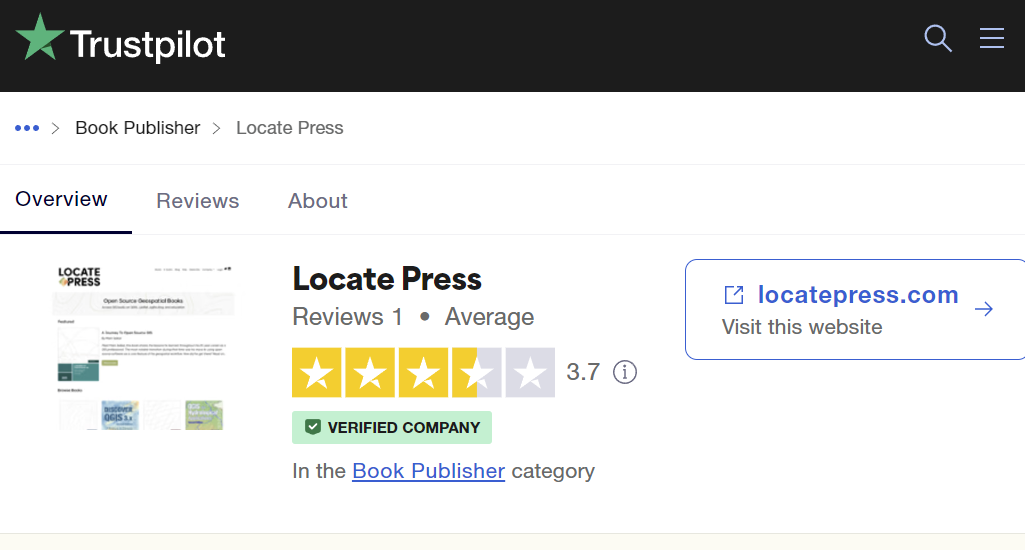Screen dimensions: 1025x550
Task: Open the search magnifier icon
Action: (937, 39)
